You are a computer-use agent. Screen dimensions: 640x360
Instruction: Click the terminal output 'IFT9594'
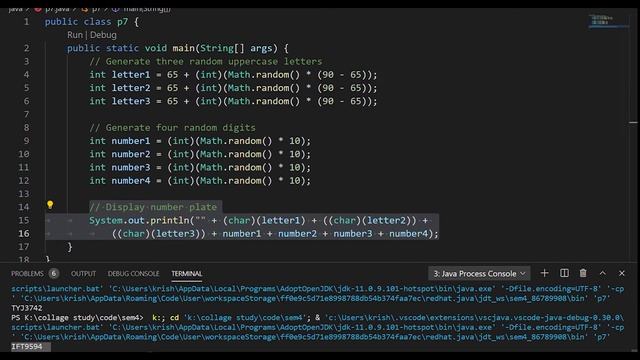point(27,347)
